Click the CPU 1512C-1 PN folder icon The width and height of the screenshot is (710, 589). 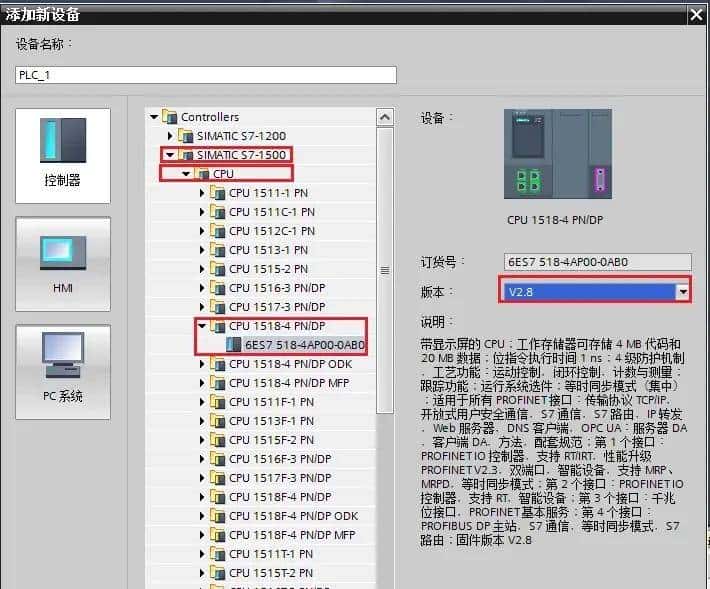coord(218,231)
